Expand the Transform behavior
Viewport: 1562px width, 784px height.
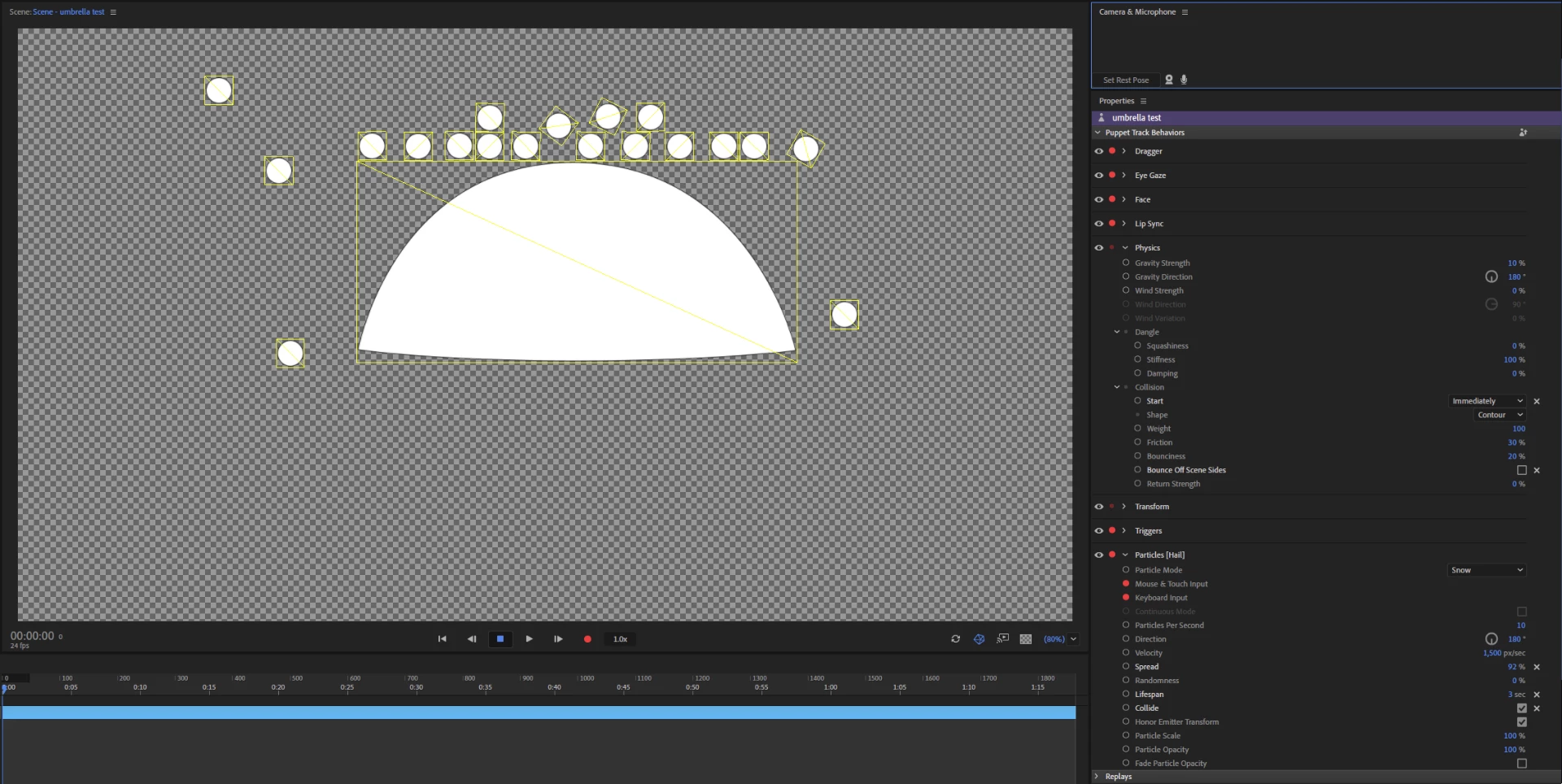tap(1124, 507)
